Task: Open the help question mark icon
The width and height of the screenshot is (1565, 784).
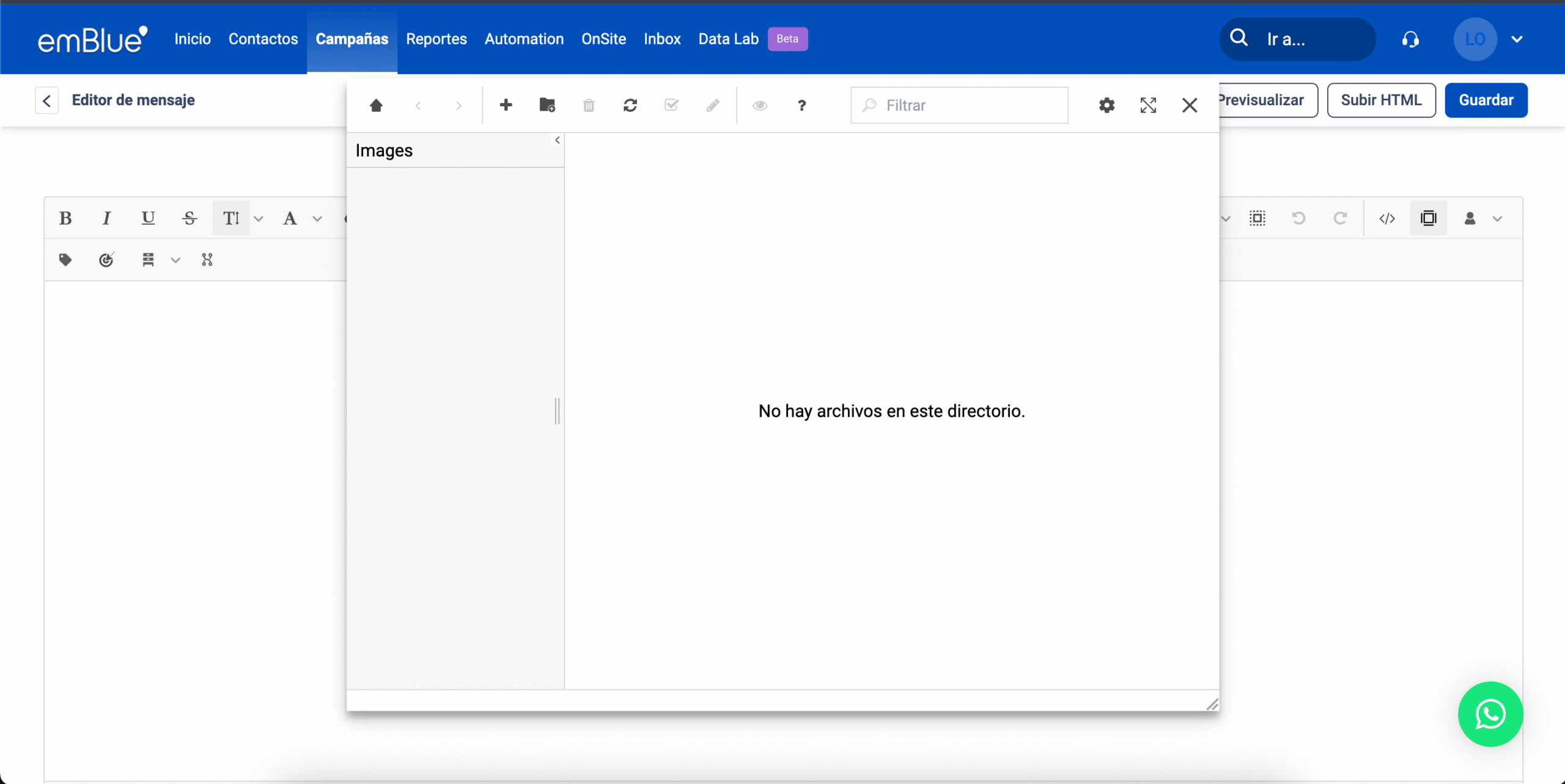Action: click(801, 105)
